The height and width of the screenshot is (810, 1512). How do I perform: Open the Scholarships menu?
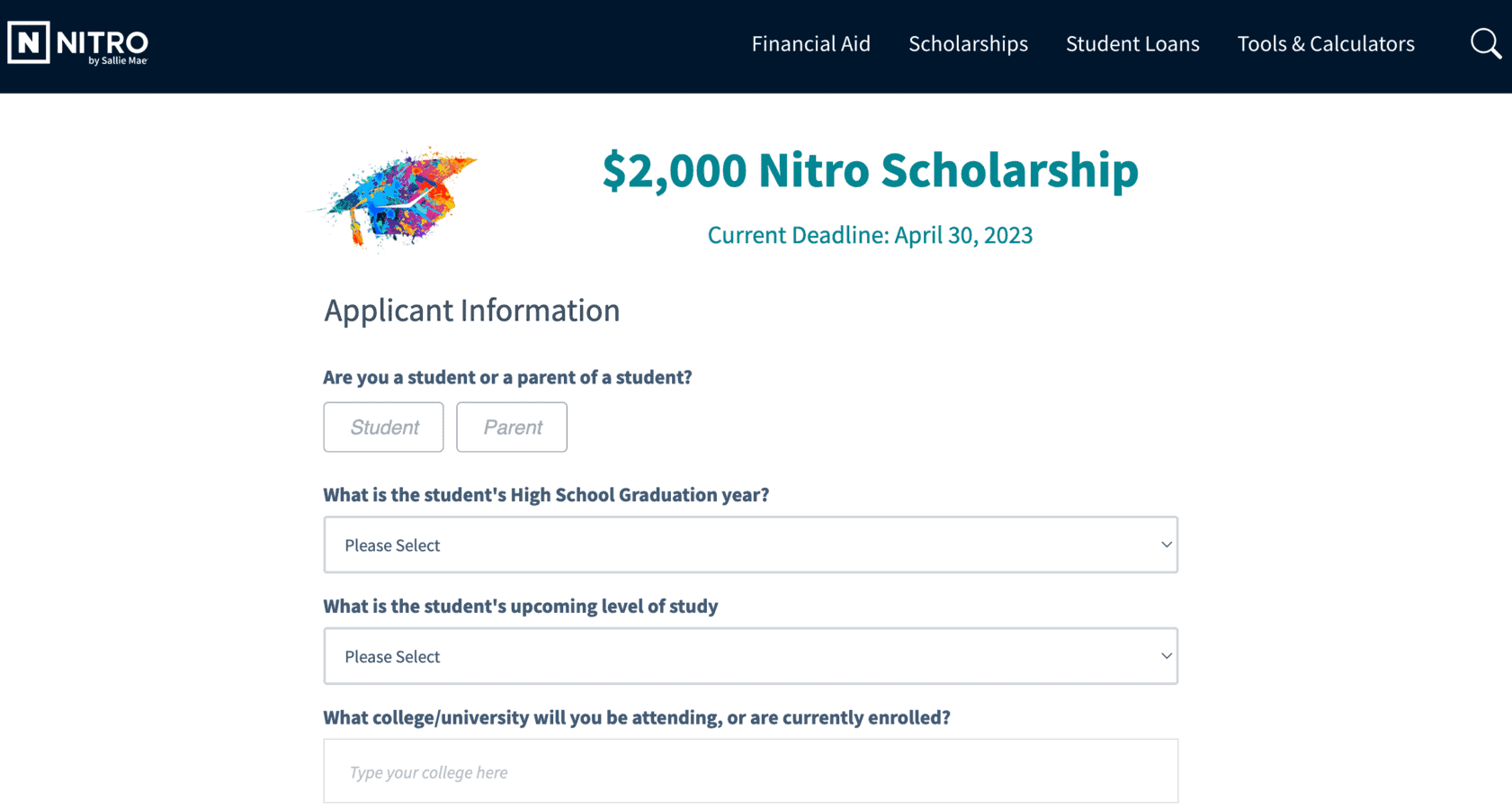(968, 43)
